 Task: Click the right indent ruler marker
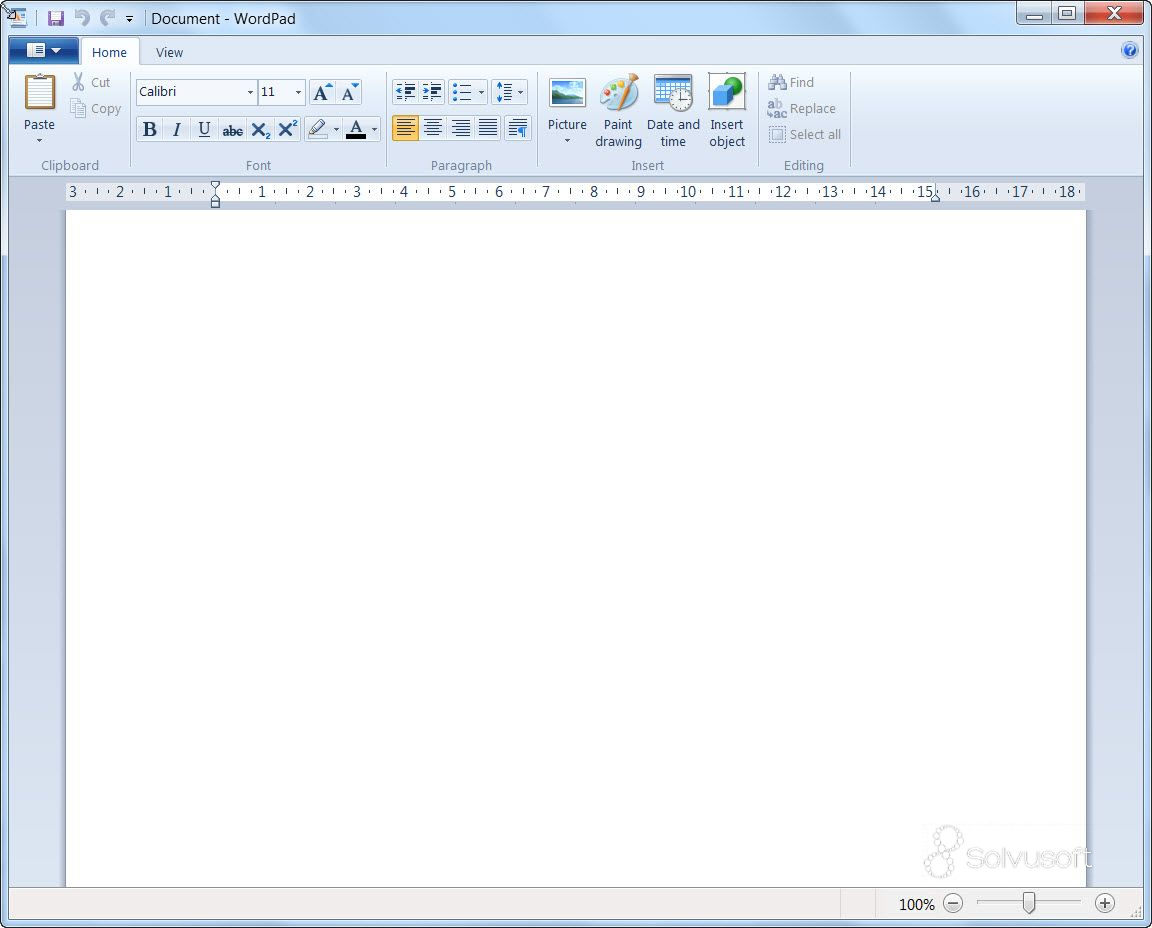[x=935, y=197]
